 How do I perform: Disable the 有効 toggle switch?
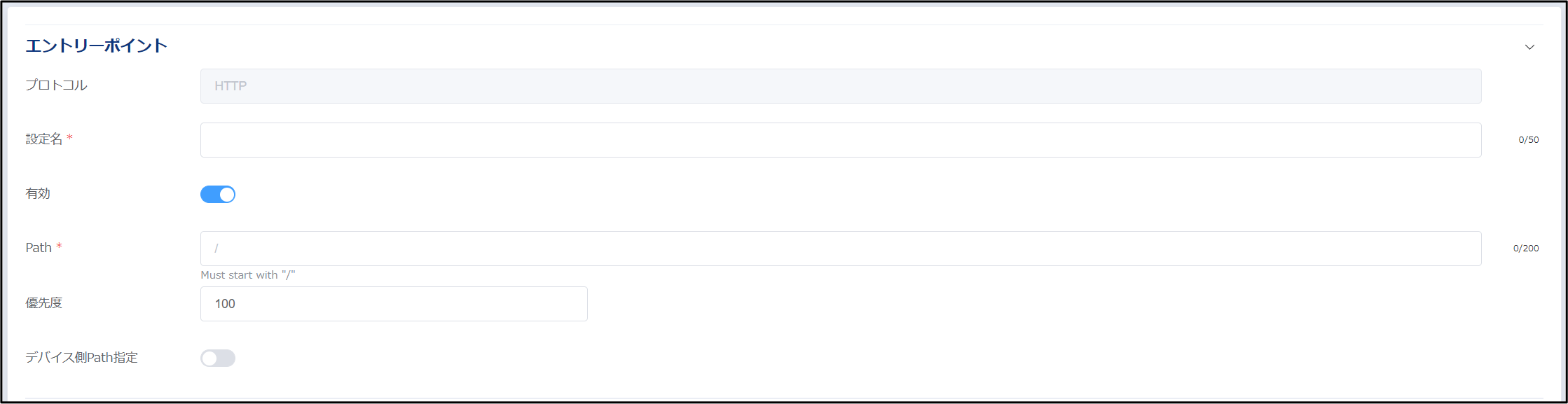pos(218,194)
